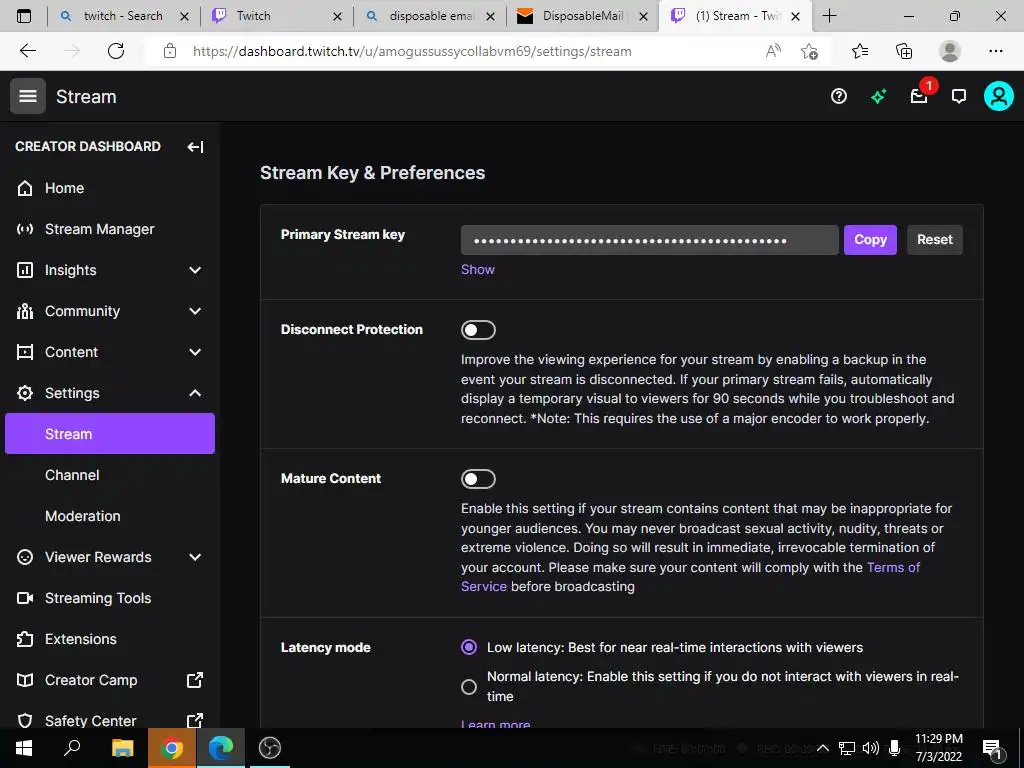Go back with the browser arrow

click(28, 51)
